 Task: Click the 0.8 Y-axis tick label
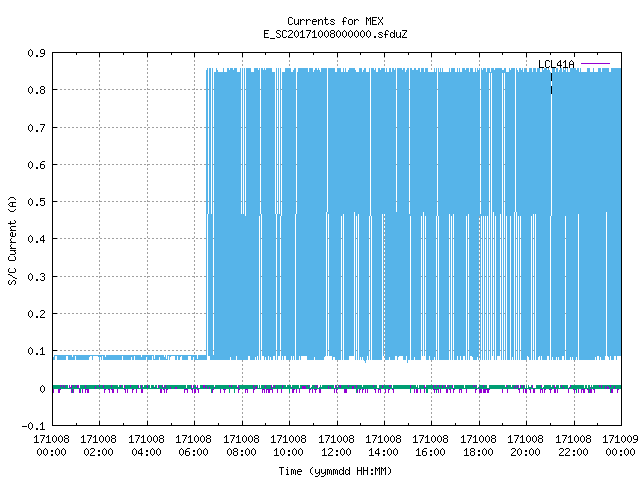pos(36,90)
